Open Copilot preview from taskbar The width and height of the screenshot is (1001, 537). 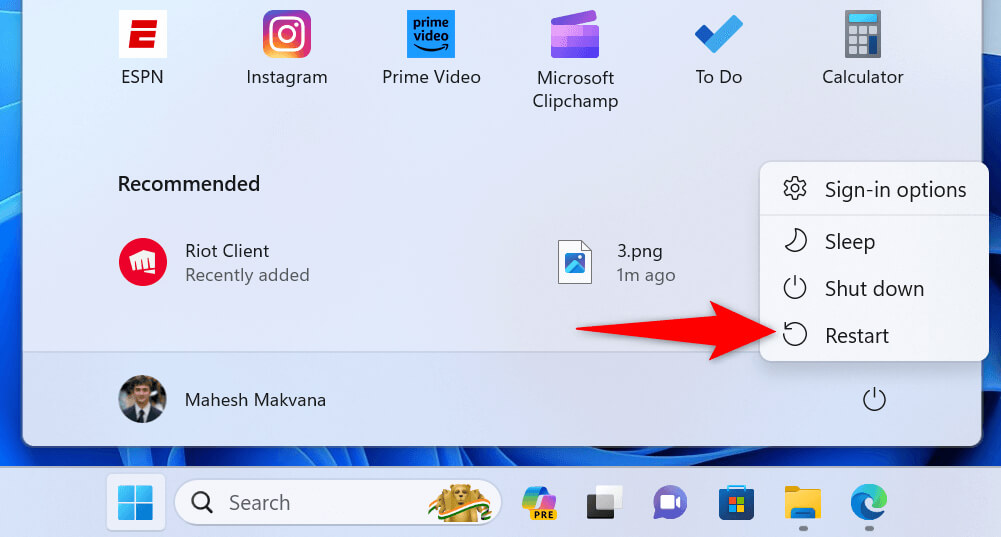click(x=539, y=503)
